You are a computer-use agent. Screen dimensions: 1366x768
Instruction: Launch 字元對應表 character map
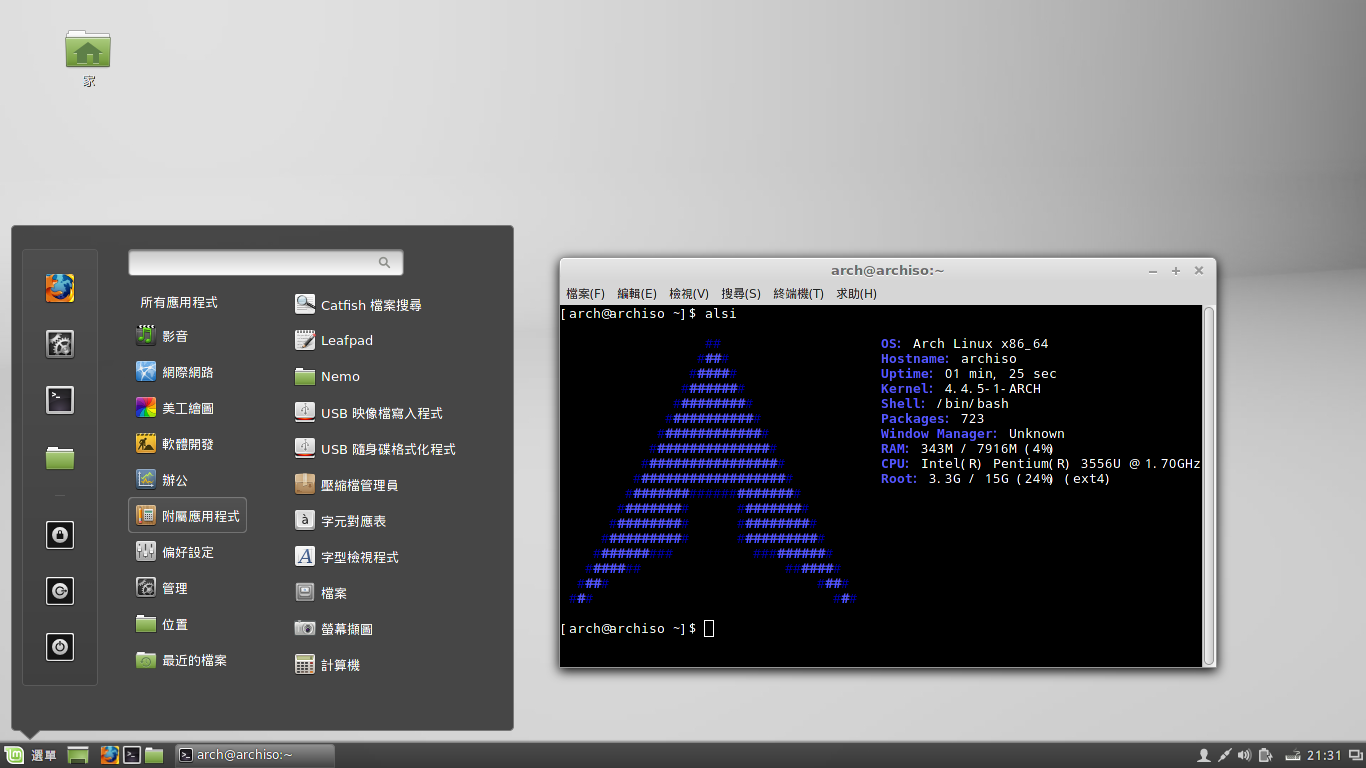[x=341, y=521]
